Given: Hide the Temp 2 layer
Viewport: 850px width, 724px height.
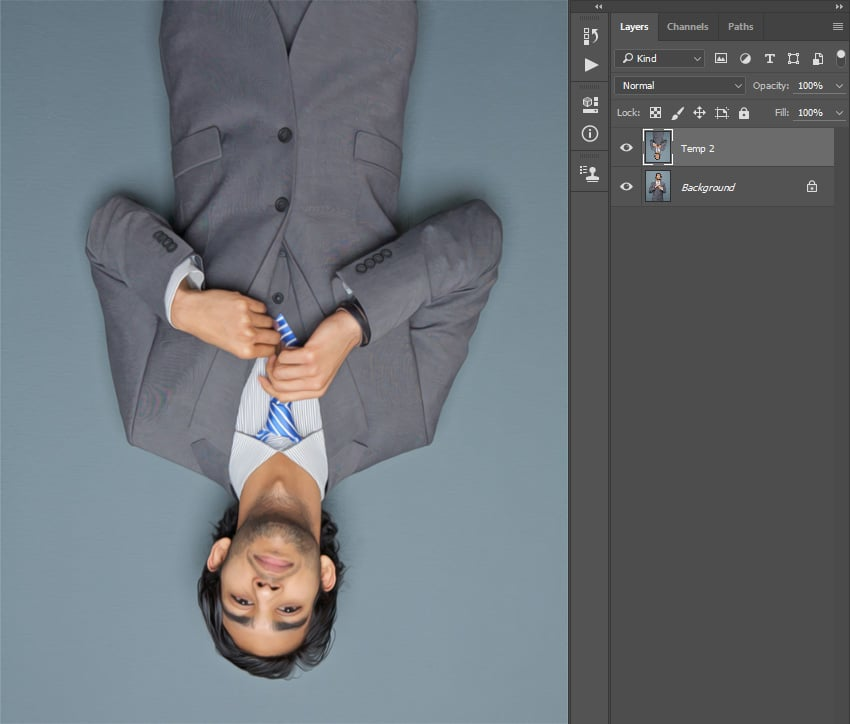Looking at the screenshot, I should pos(626,147).
